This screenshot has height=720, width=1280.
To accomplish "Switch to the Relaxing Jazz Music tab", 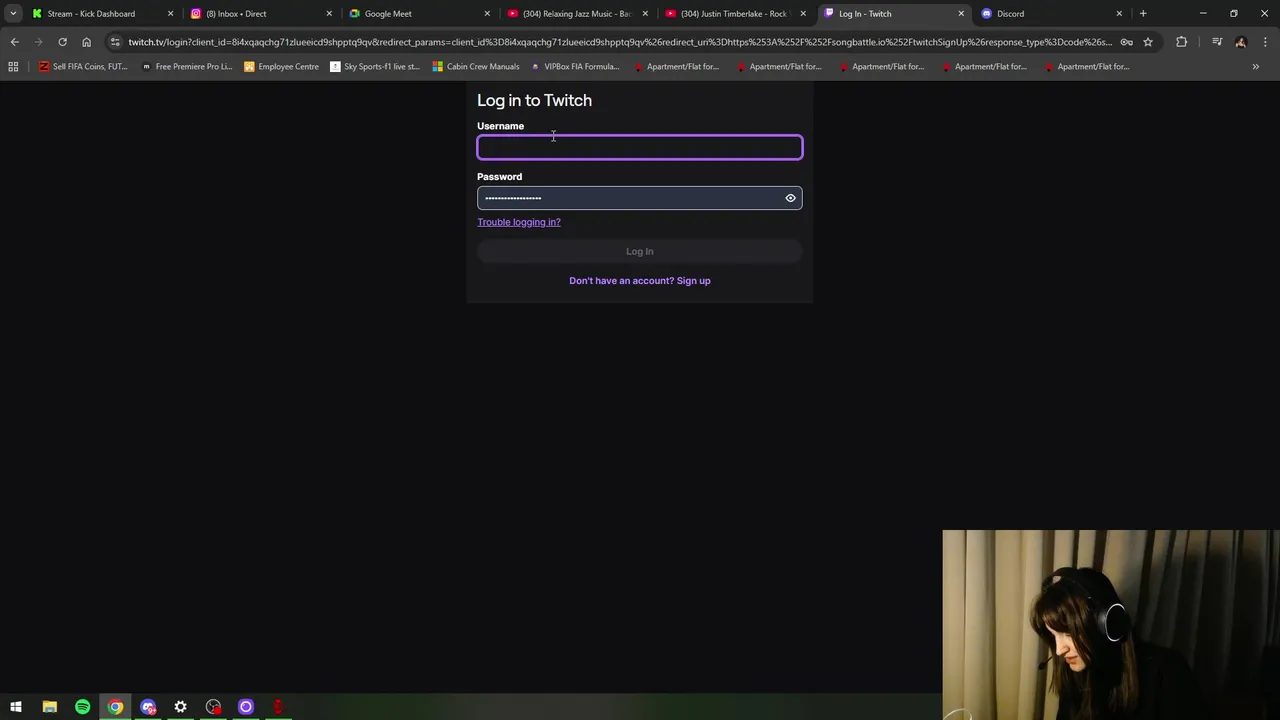I will [x=576, y=14].
